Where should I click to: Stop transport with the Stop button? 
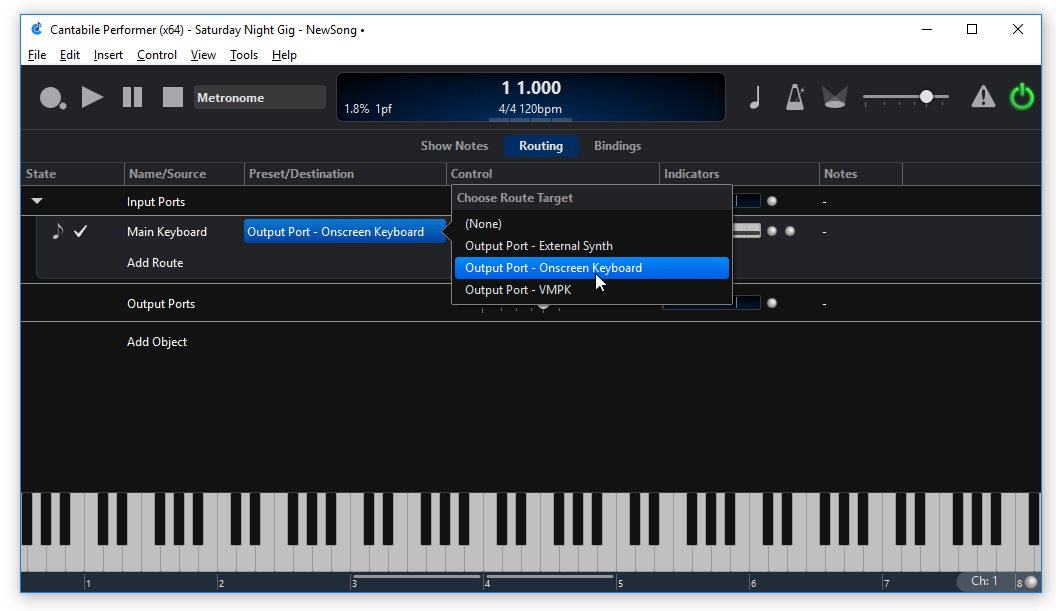tap(172, 98)
